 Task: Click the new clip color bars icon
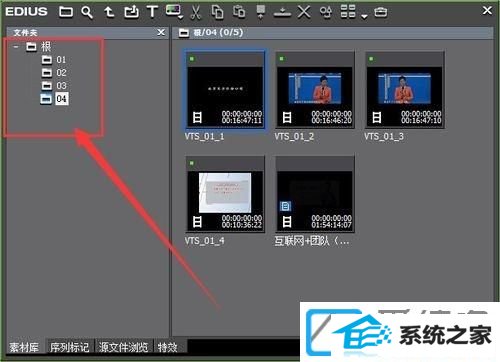click(x=173, y=10)
